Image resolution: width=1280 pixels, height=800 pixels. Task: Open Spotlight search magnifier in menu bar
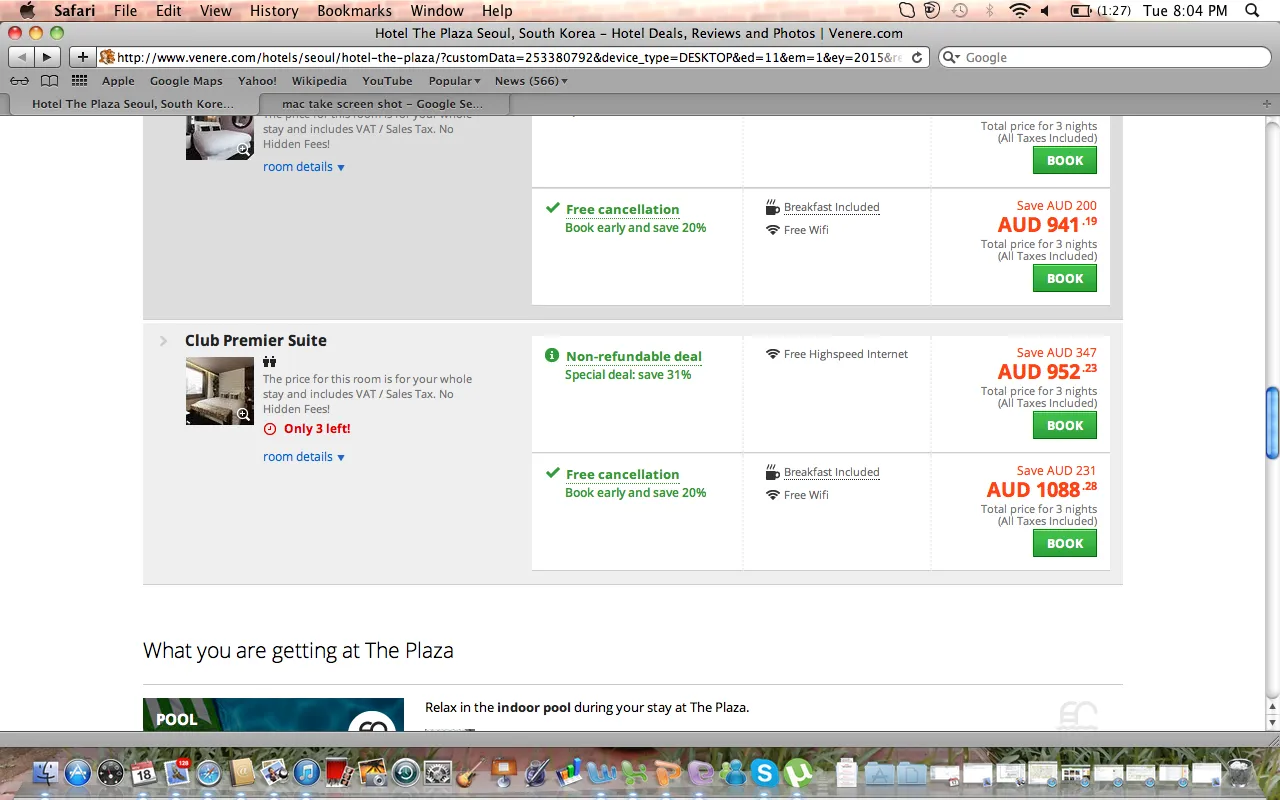[x=1252, y=11]
